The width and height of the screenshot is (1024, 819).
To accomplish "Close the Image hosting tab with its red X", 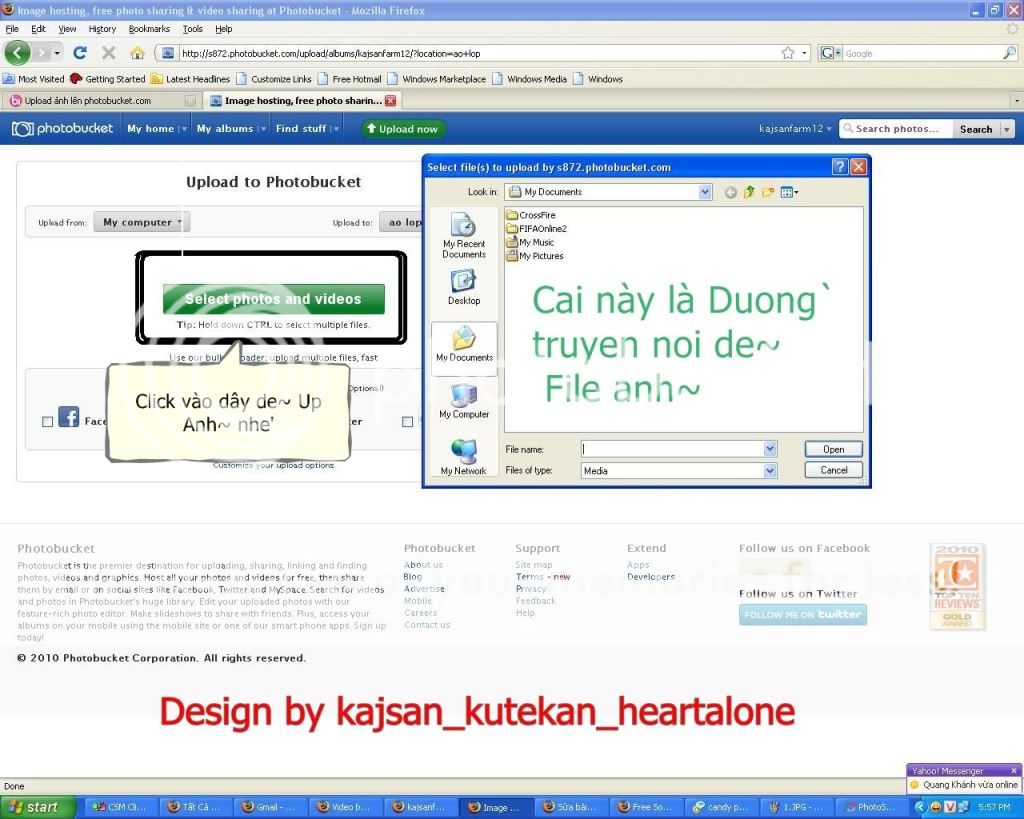I will click(391, 101).
